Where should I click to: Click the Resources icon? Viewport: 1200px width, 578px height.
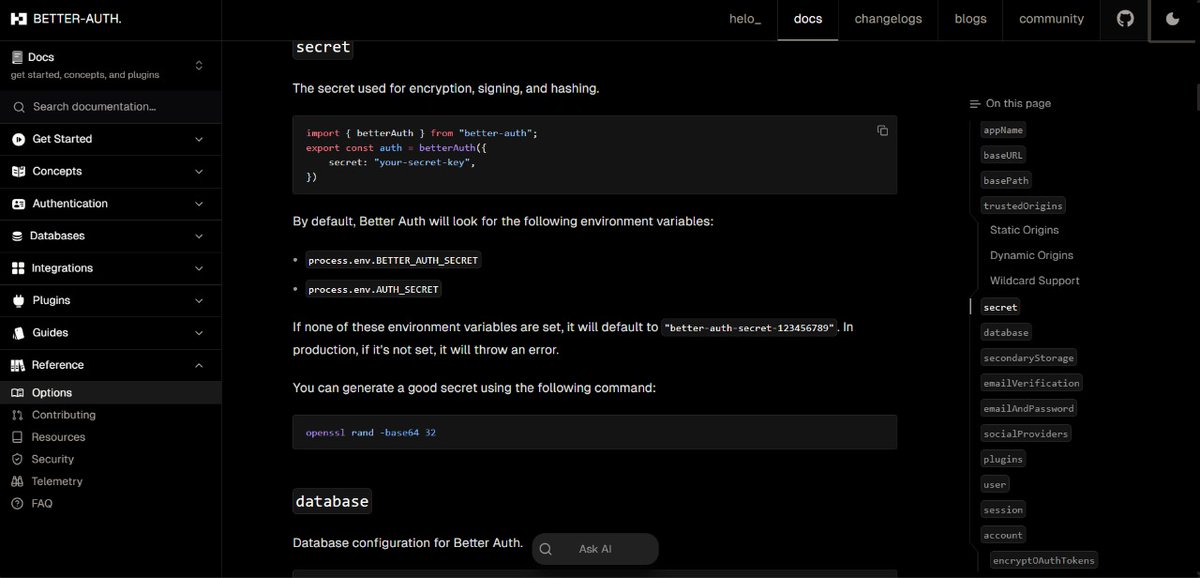click(17, 437)
